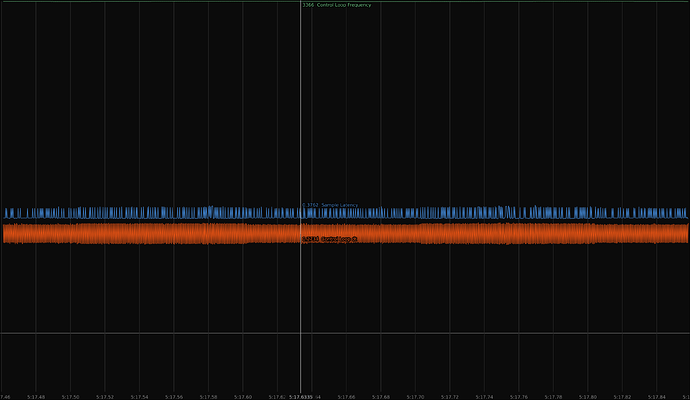
Task: Click the 5:17.78 time axis label
Action: [553, 397]
